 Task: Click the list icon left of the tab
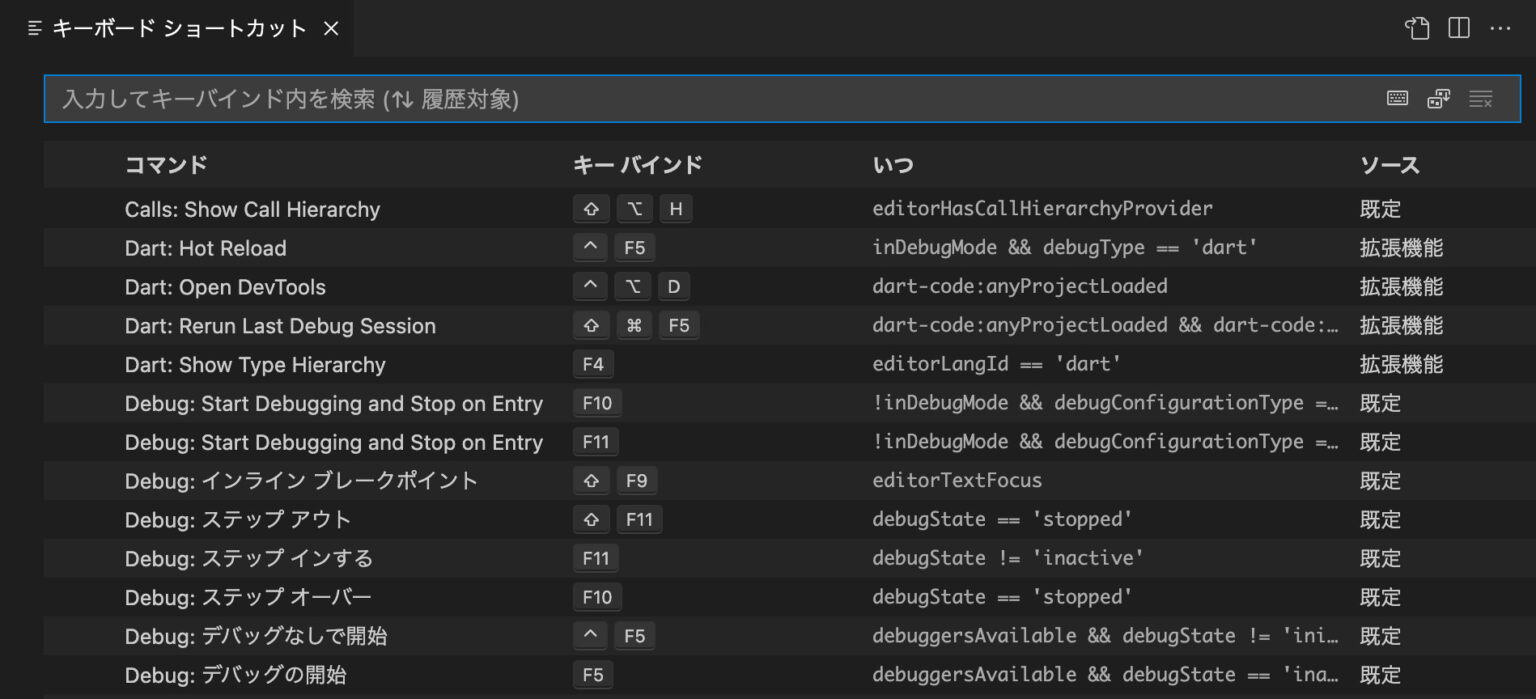[x=33, y=28]
